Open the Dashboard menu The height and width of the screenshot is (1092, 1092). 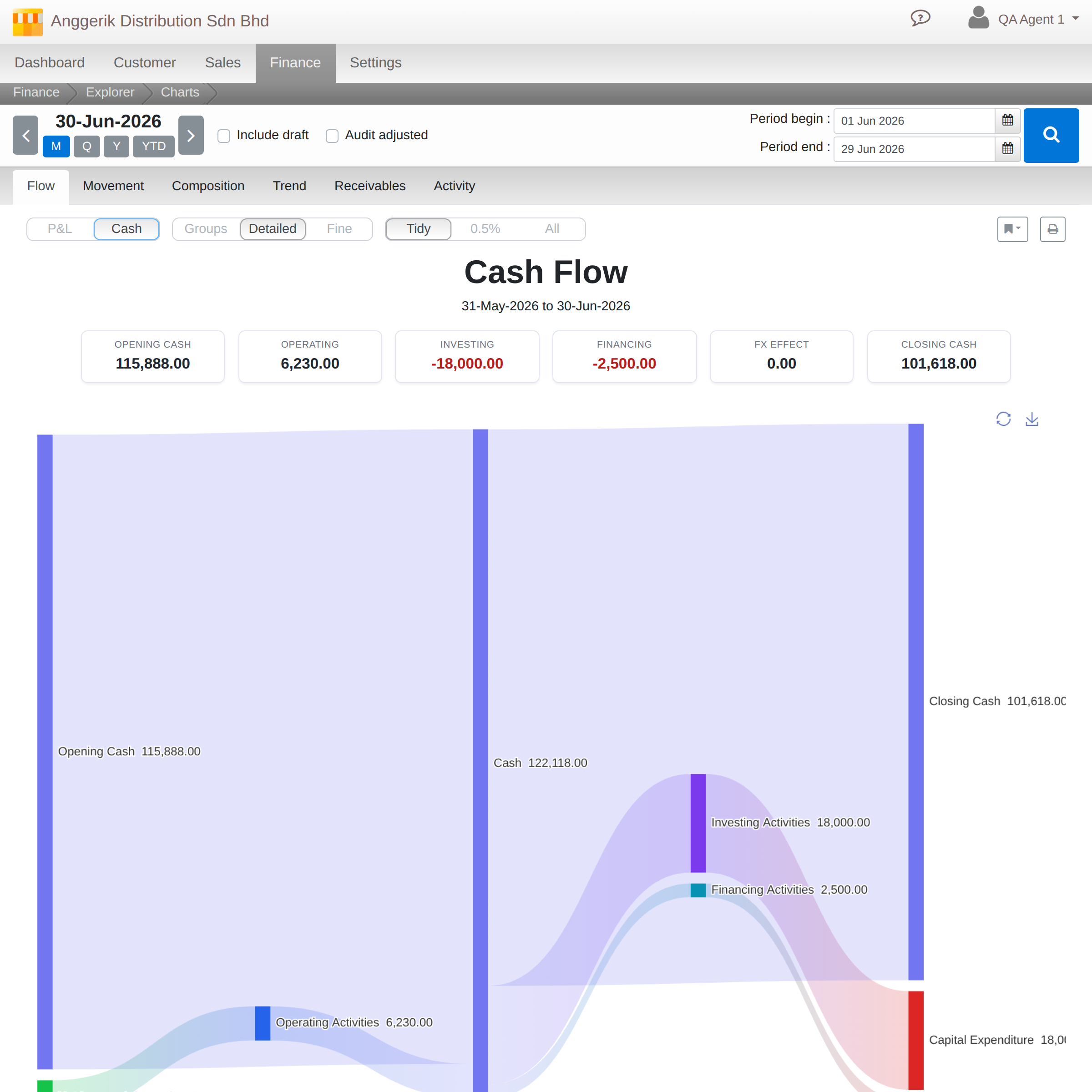50,63
